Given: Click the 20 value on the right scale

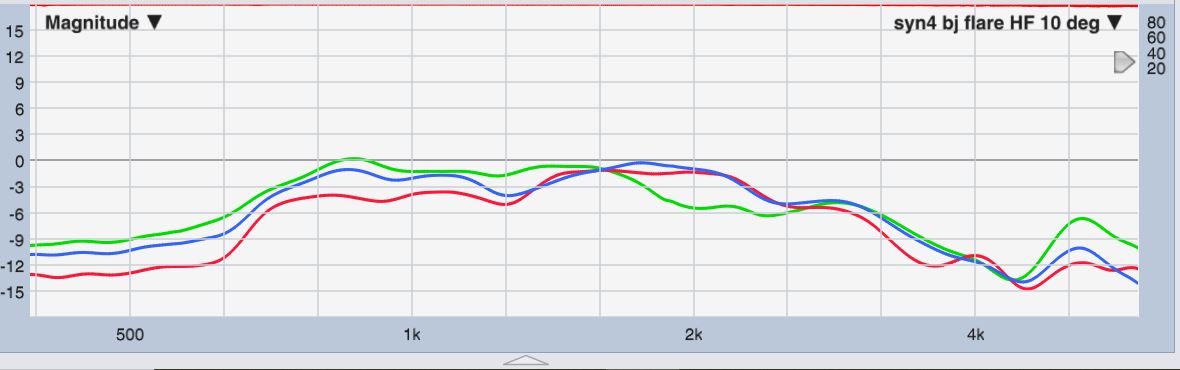Looking at the screenshot, I should click(1156, 68).
